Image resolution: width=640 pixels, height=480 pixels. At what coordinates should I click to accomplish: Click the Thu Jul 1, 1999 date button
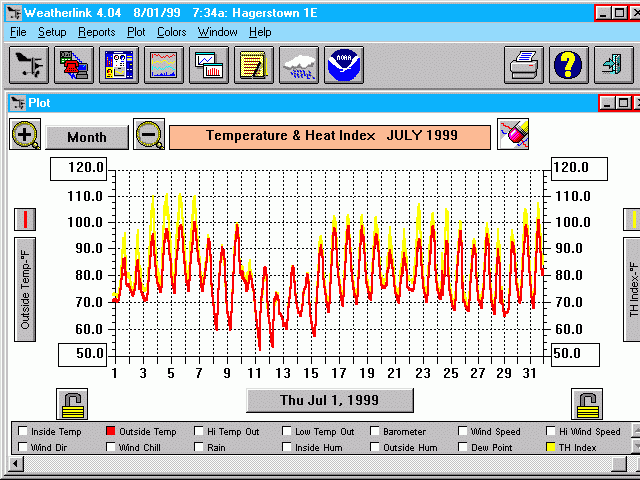(330, 400)
